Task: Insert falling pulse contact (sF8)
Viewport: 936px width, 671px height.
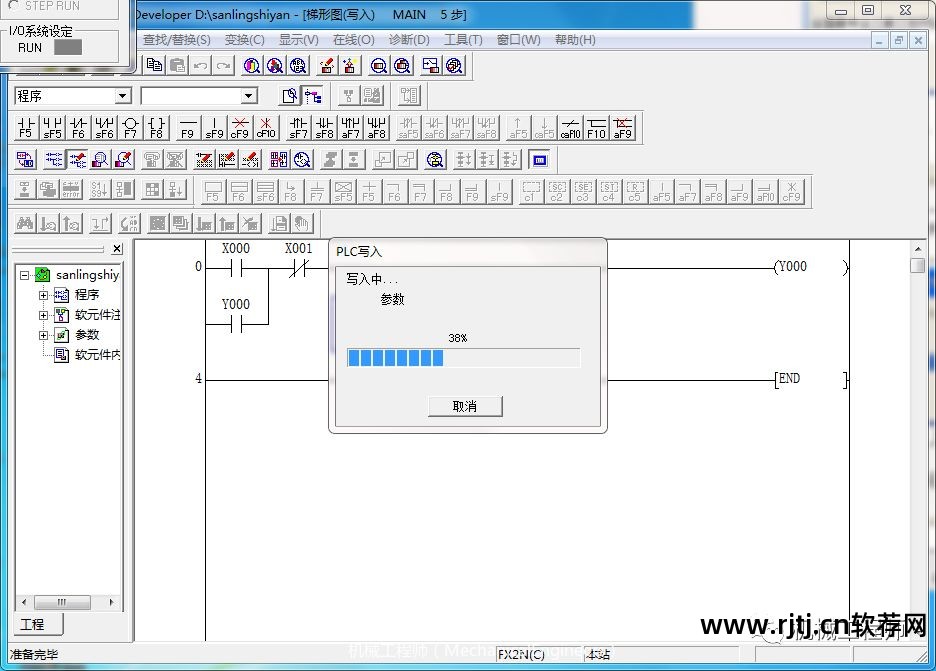Action: click(x=324, y=128)
